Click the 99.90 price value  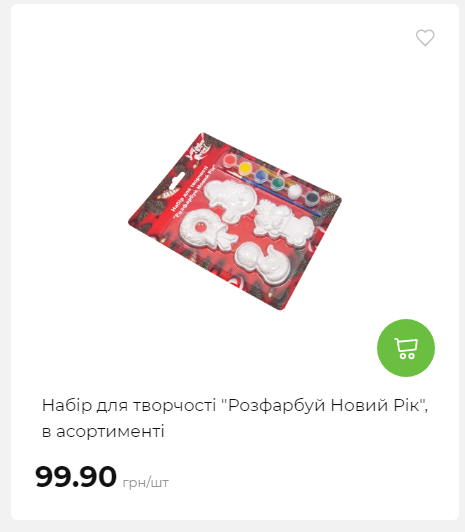76,476
